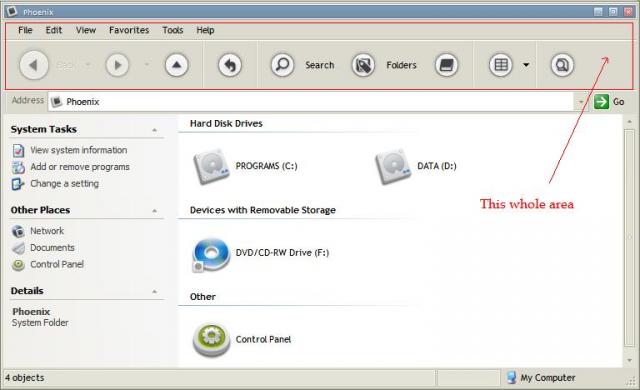Open the PROGRAMS (C:) drive icon
This screenshot has height=390, width=640.
pos(211,166)
